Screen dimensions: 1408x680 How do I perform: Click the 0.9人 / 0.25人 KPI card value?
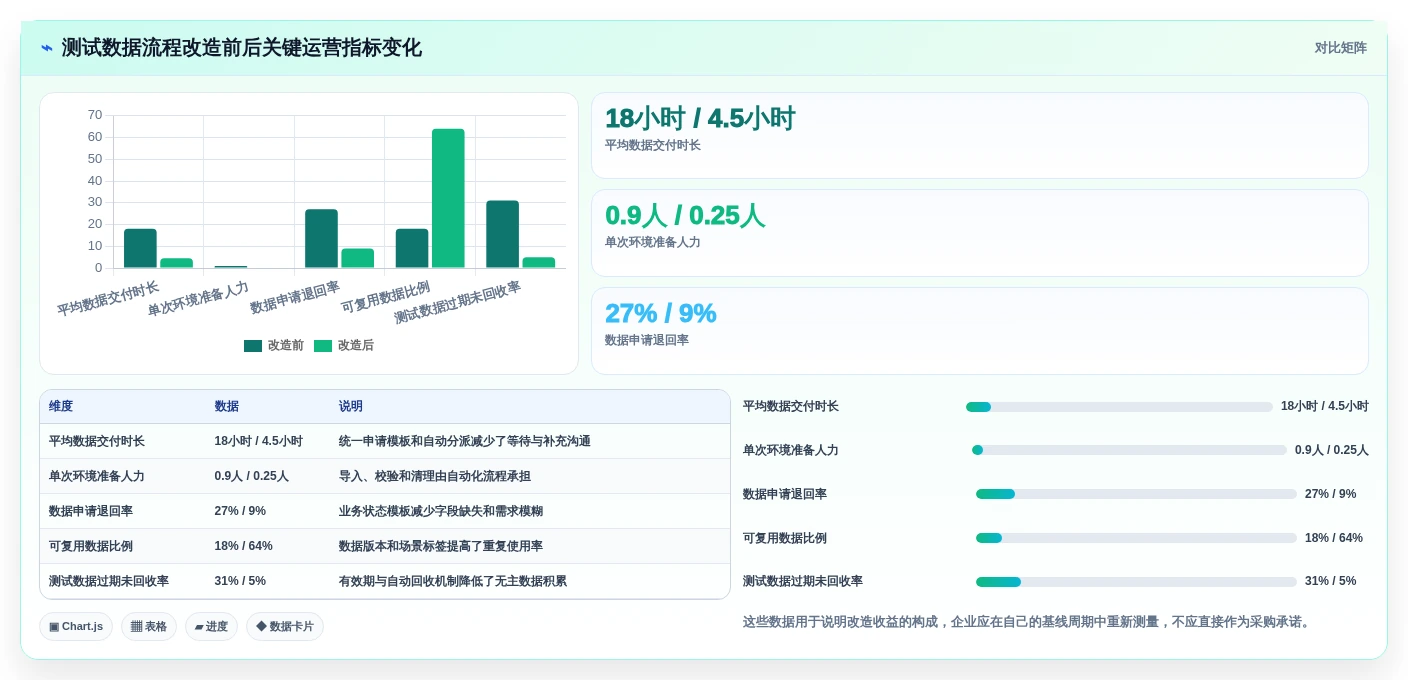point(685,216)
